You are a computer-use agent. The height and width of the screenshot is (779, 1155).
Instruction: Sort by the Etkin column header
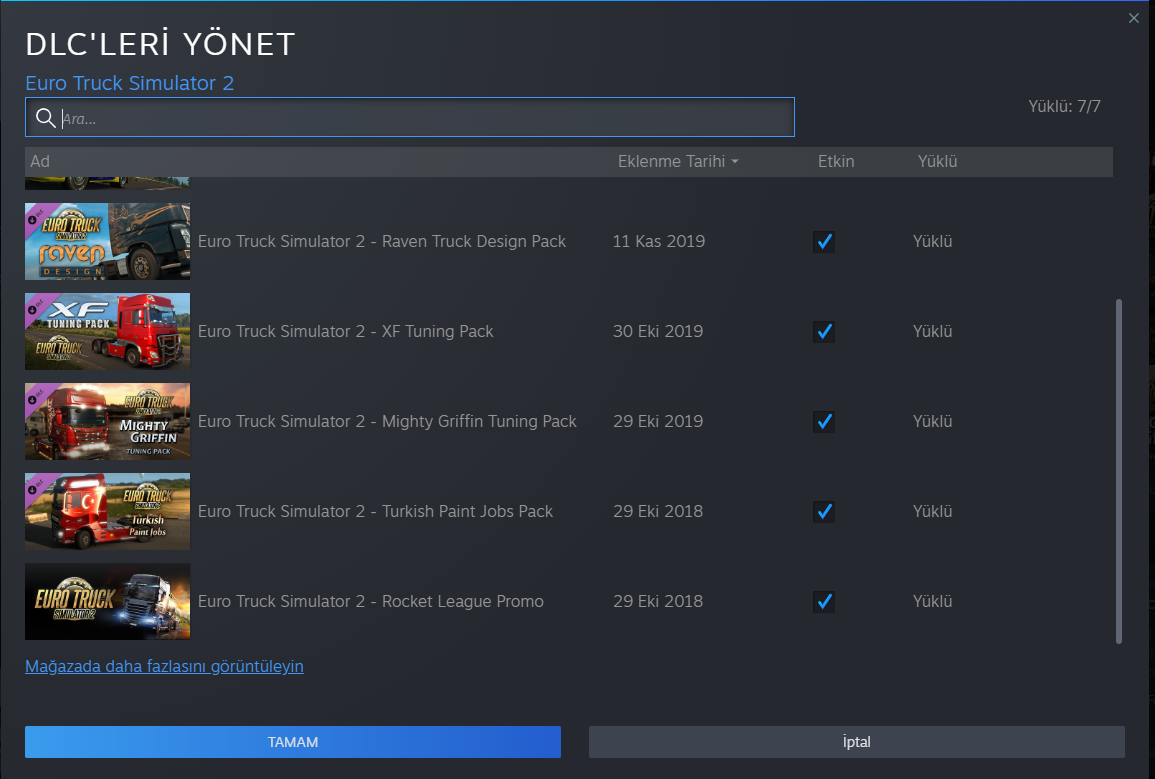click(836, 161)
